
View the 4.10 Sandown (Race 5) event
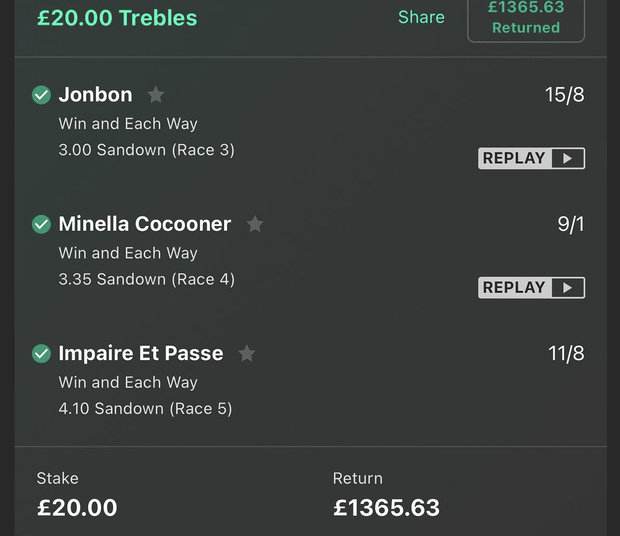coord(145,408)
